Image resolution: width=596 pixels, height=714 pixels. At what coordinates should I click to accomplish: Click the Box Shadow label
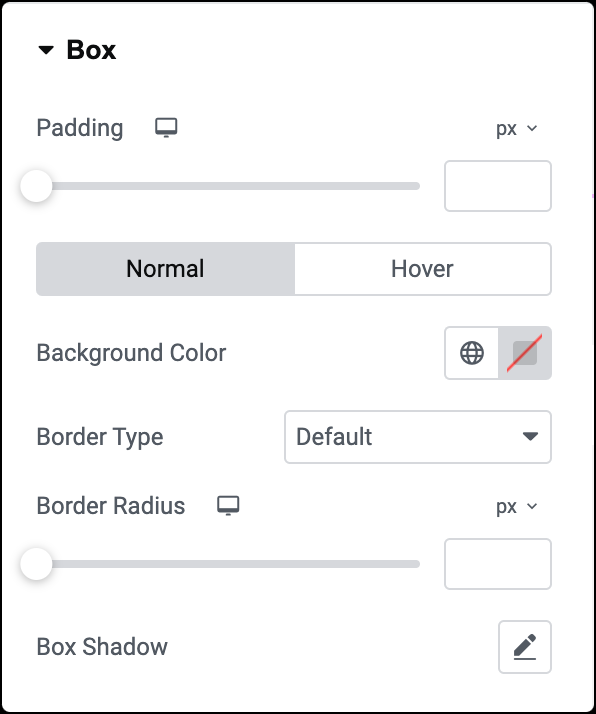click(102, 647)
